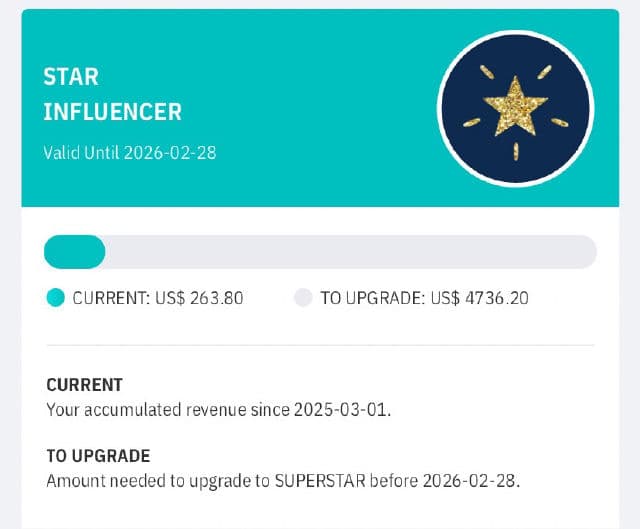Click the filled teal part of progress bar
The width and height of the screenshot is (640, 529).
(x=74, y=252)
